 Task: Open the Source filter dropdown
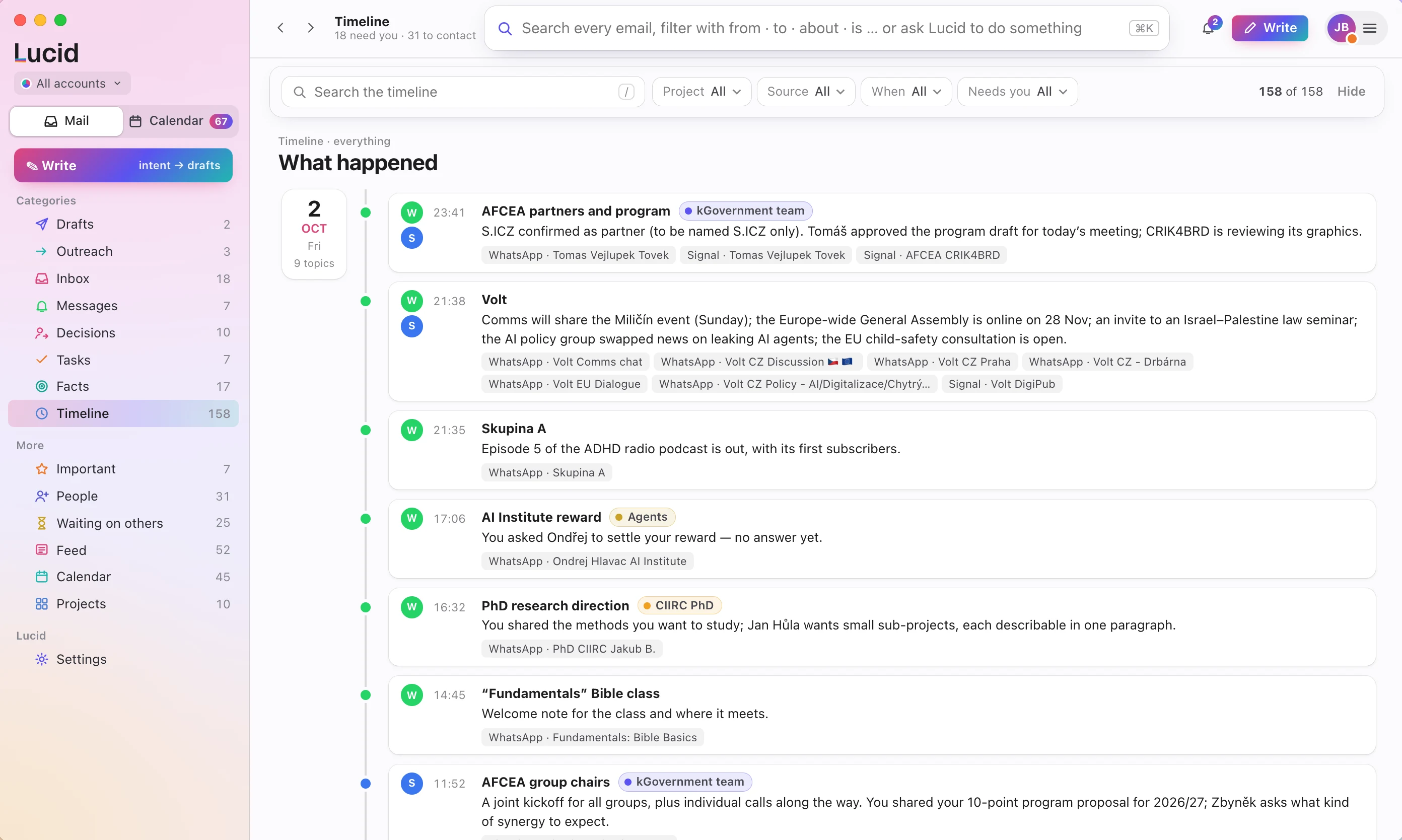805,92
